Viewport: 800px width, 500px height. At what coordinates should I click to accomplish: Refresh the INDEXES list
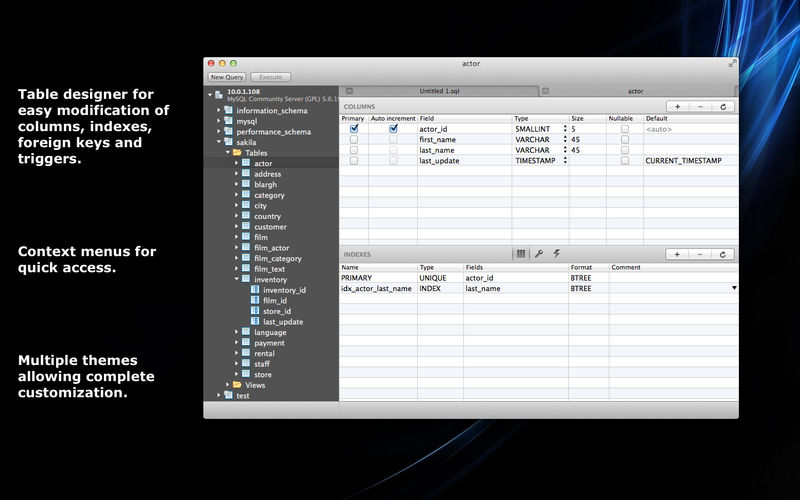tap(722, 254)
